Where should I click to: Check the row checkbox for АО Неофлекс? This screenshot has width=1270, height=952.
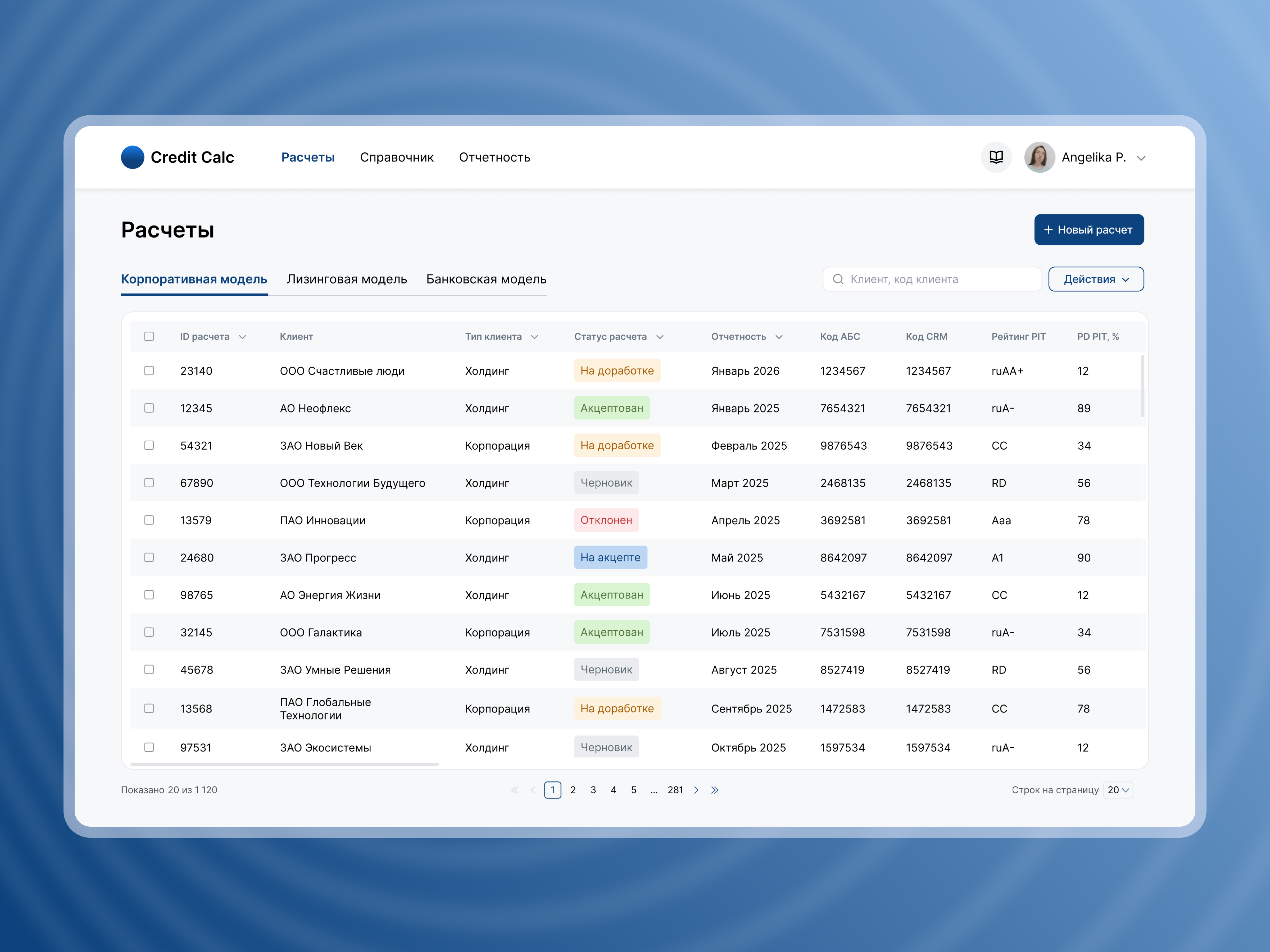click(149, 408)
